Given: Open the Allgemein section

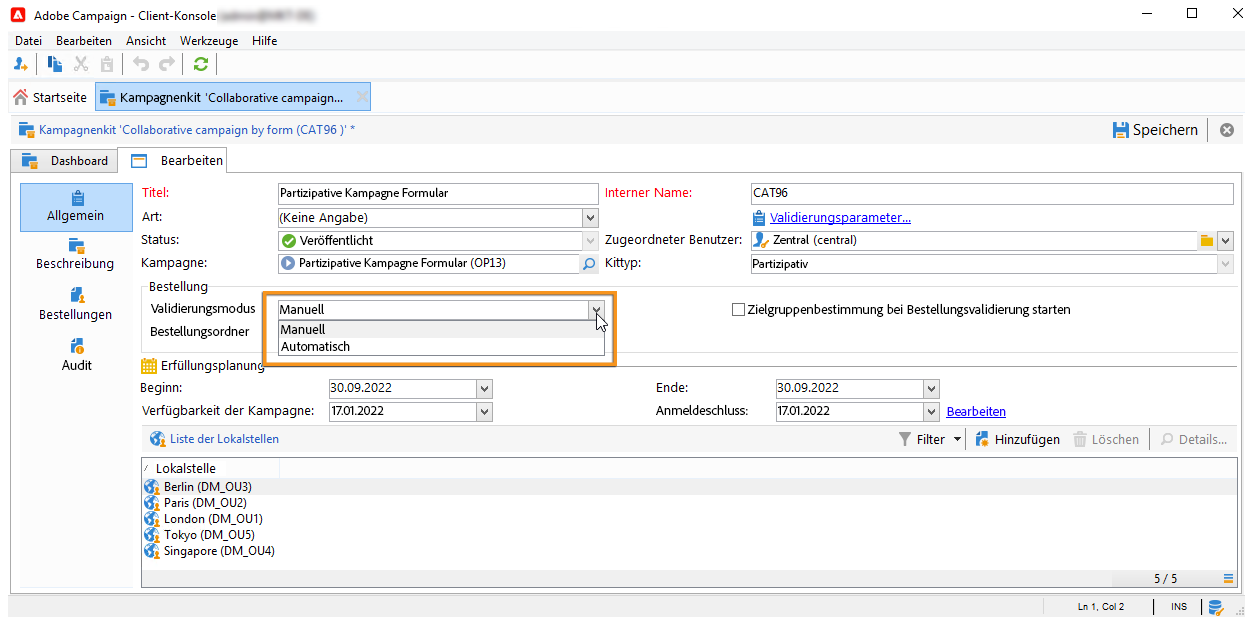Looking at the screenshot, I should coord(75,207).
